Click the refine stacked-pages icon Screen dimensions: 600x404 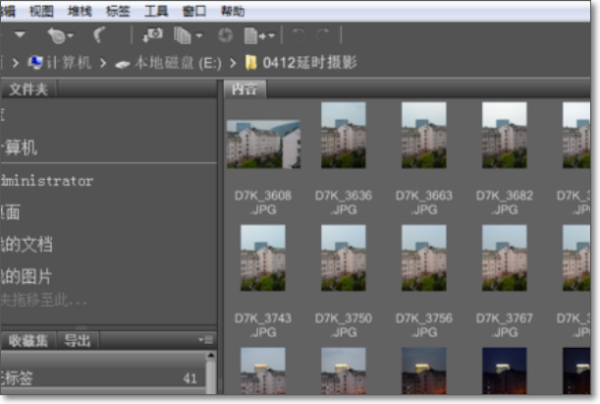click(x=182, y=36)
